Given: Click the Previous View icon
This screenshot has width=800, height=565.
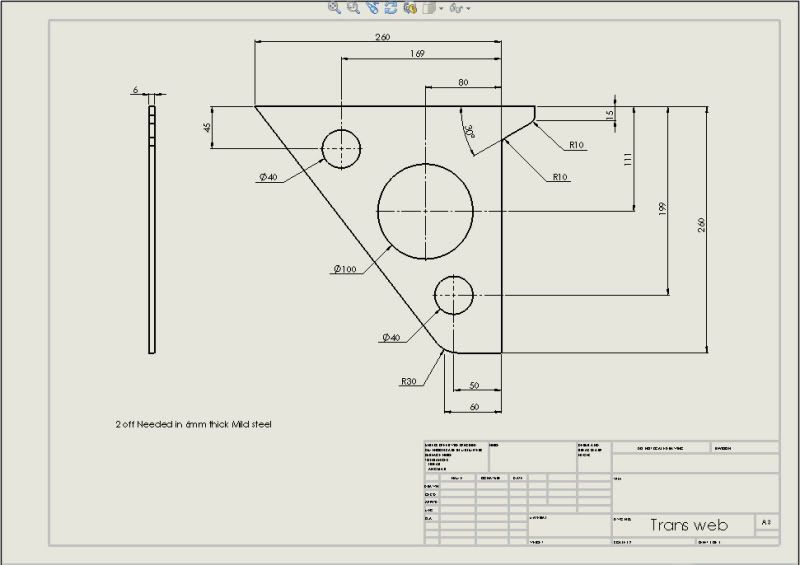Looking at the screenshot, I should point(372,8).
